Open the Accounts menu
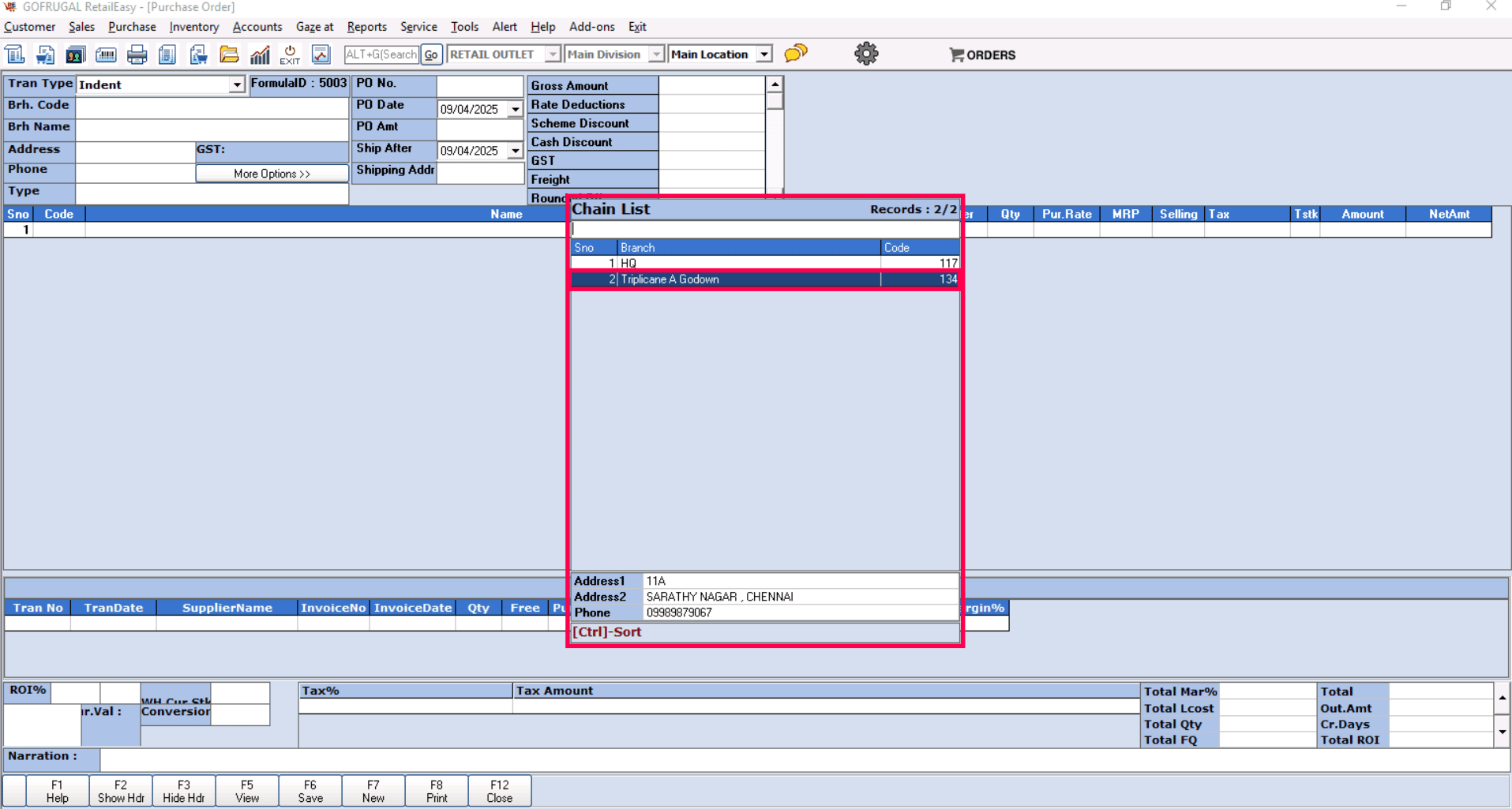 click(257, 27)
